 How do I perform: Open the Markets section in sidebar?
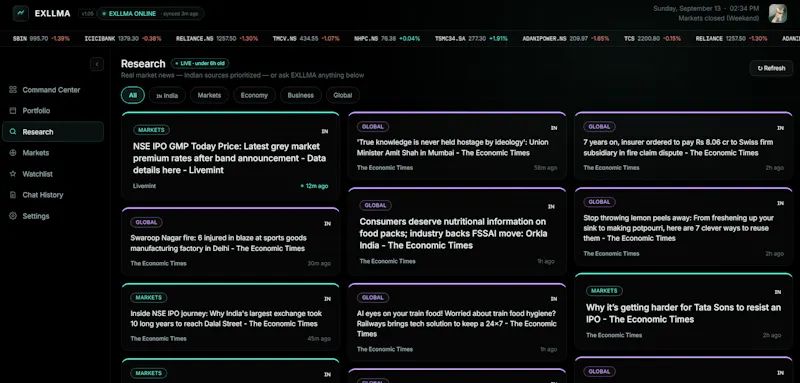pyautogui.click(x=53, y=152)
